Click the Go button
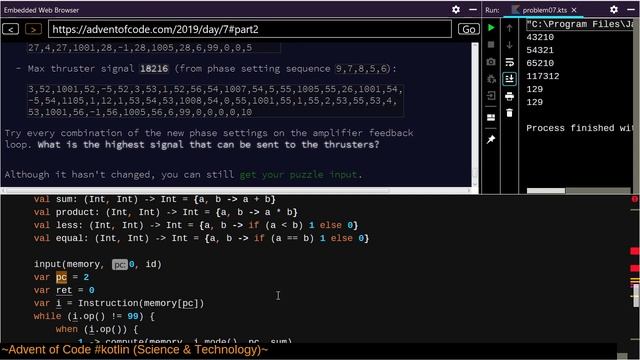640x360 pixels. 469,29
